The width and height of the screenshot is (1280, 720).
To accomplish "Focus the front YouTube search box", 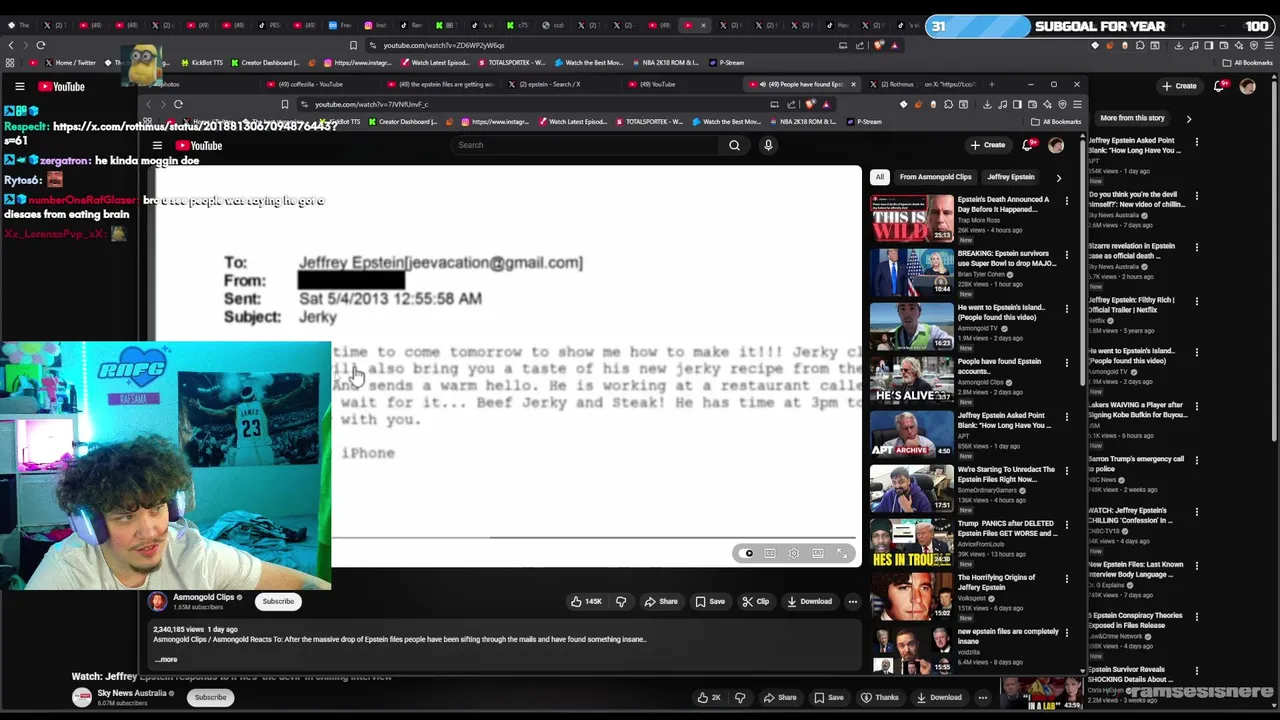I will pos(584,145).
